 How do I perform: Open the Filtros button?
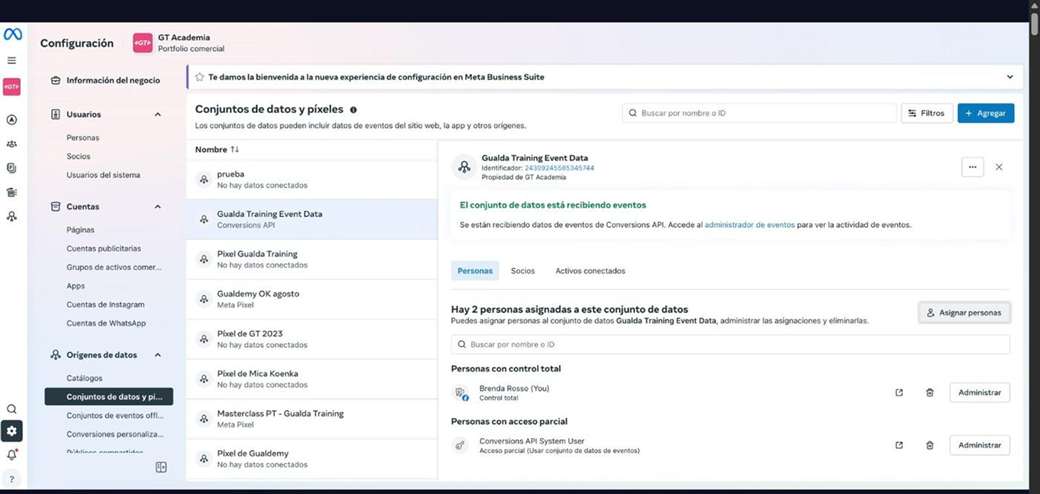coord(927,113)
